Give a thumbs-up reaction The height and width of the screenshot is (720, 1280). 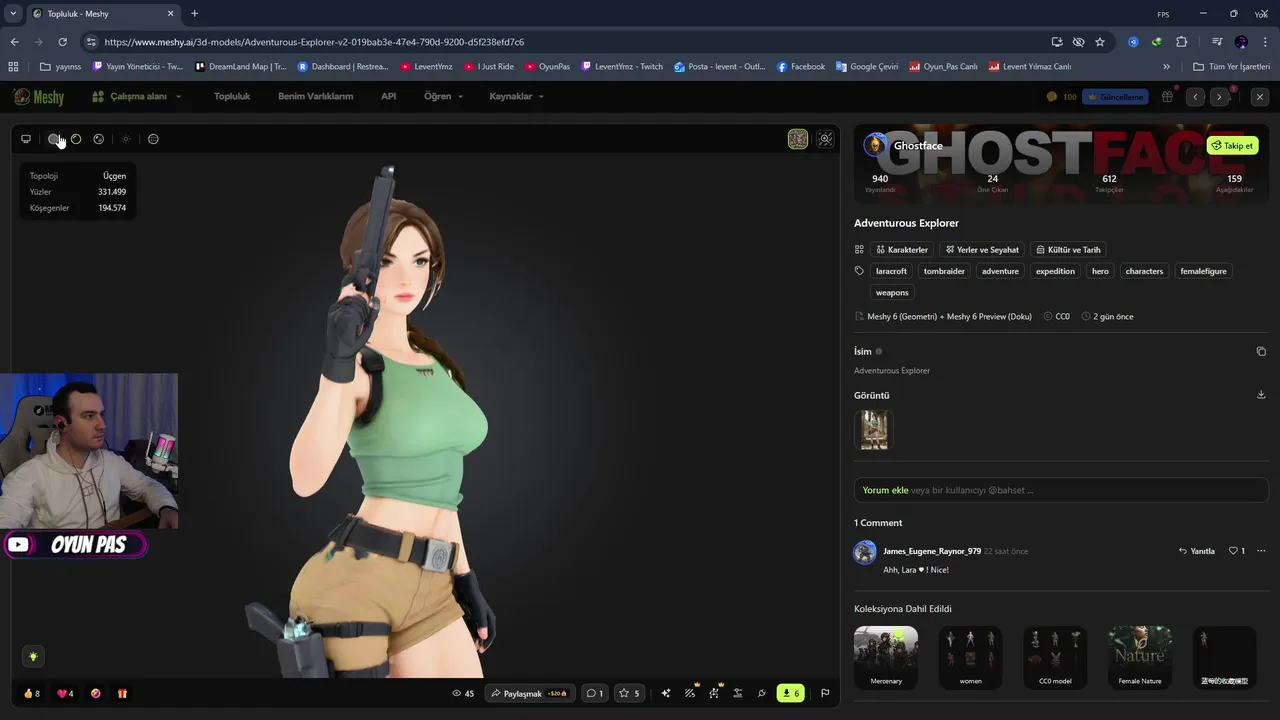pyautogui.click(x=31, y=693)
